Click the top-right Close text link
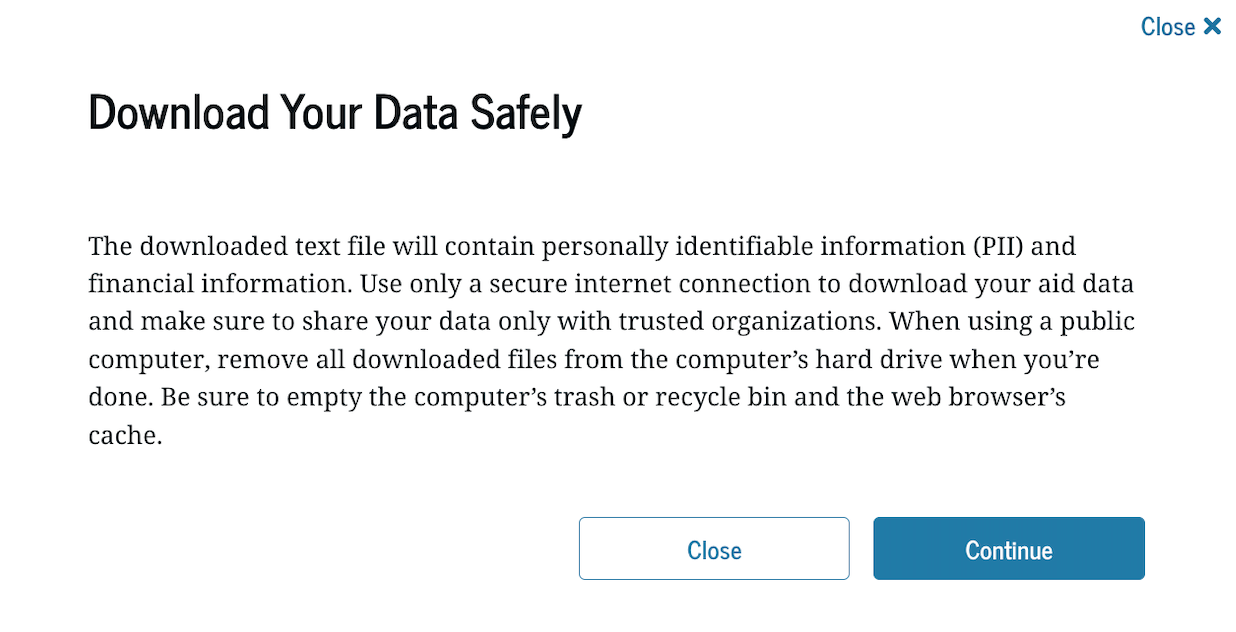 coord(1167,27)
